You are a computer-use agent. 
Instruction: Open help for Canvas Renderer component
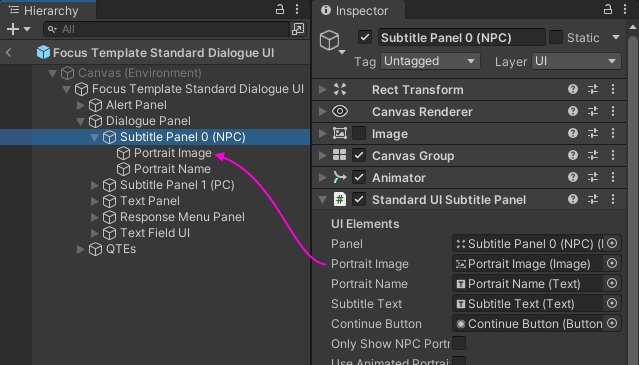tap(573, 111)
